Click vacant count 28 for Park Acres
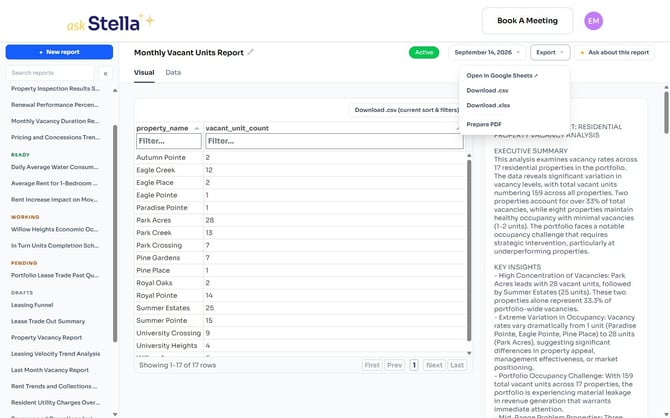The image size is (670, 418). (x=209, y=221)
